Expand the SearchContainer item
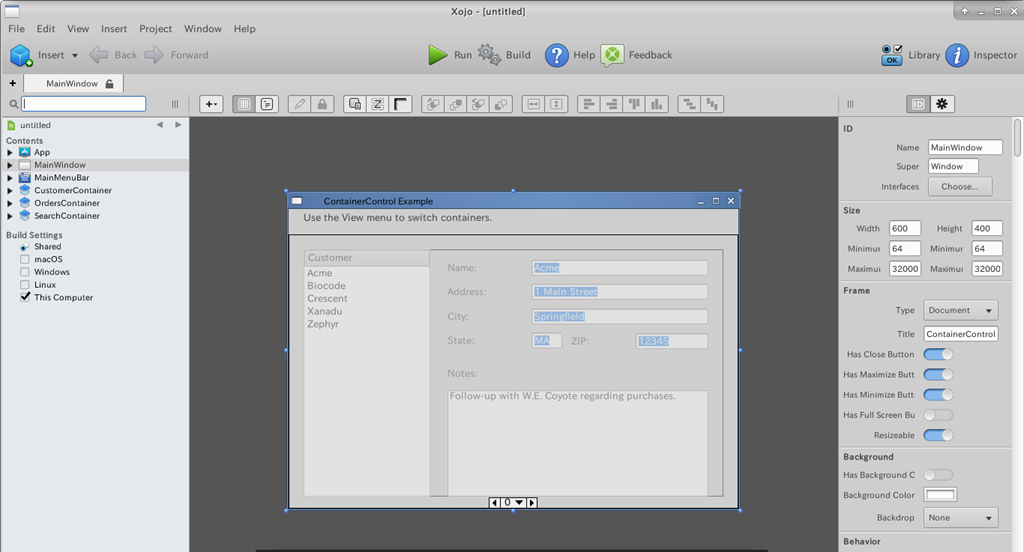Viewport: 1024px width, 552px height. [10, 216]
